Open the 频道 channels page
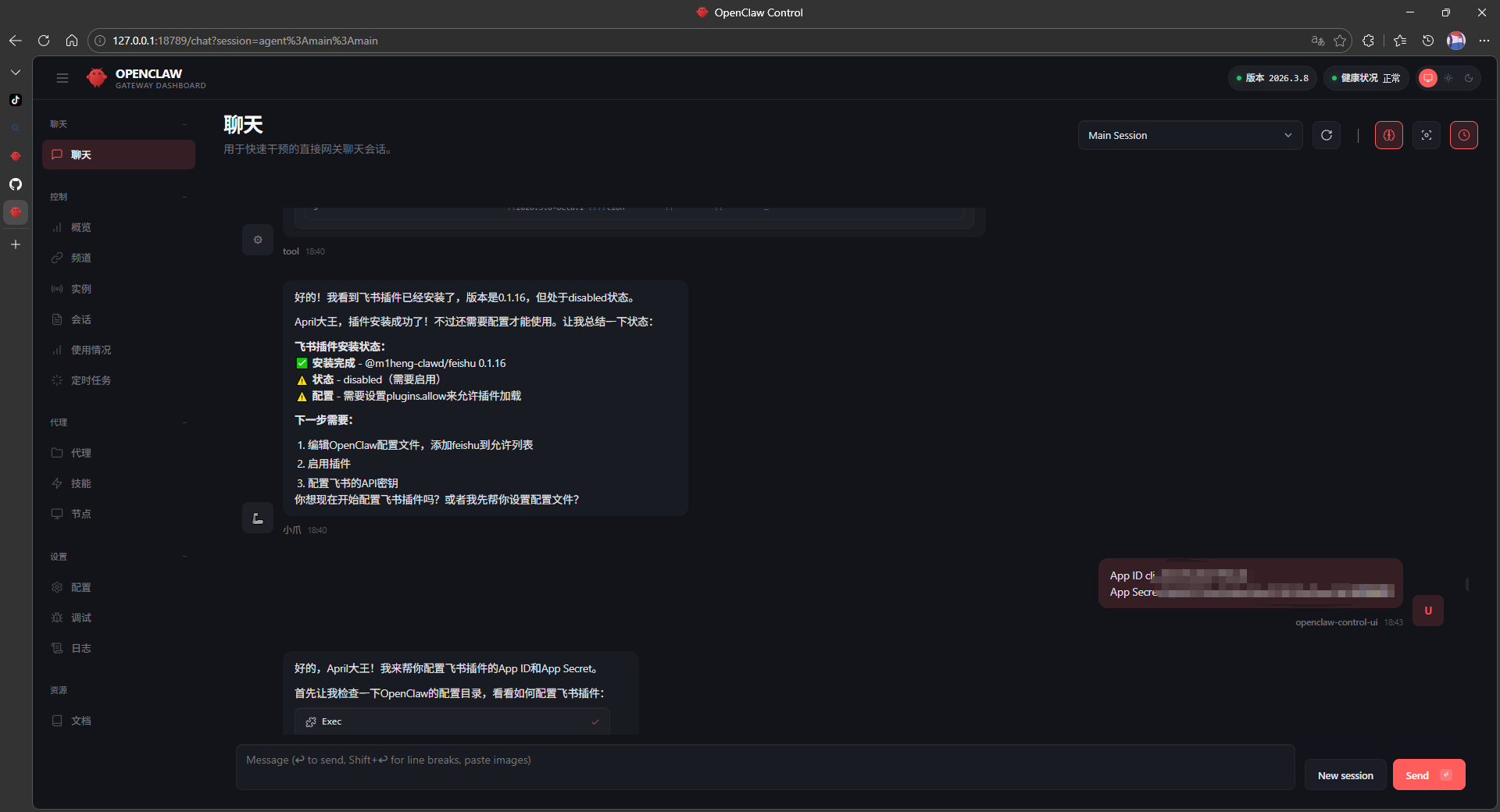 pyautogui.click(x=119, y=258)
